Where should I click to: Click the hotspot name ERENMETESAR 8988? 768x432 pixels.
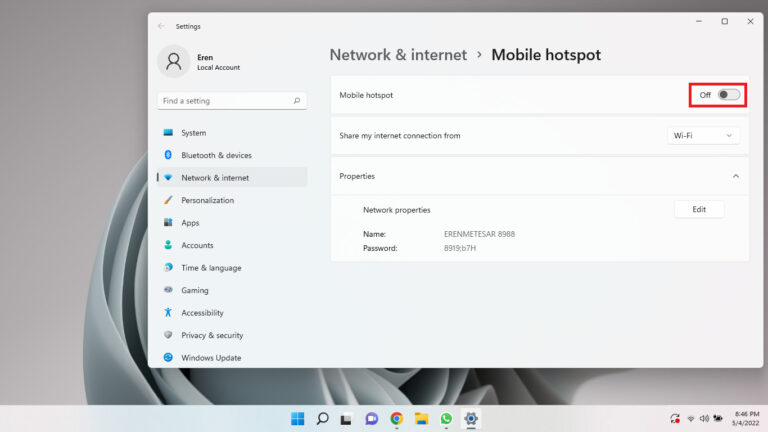tap(480, 234)
